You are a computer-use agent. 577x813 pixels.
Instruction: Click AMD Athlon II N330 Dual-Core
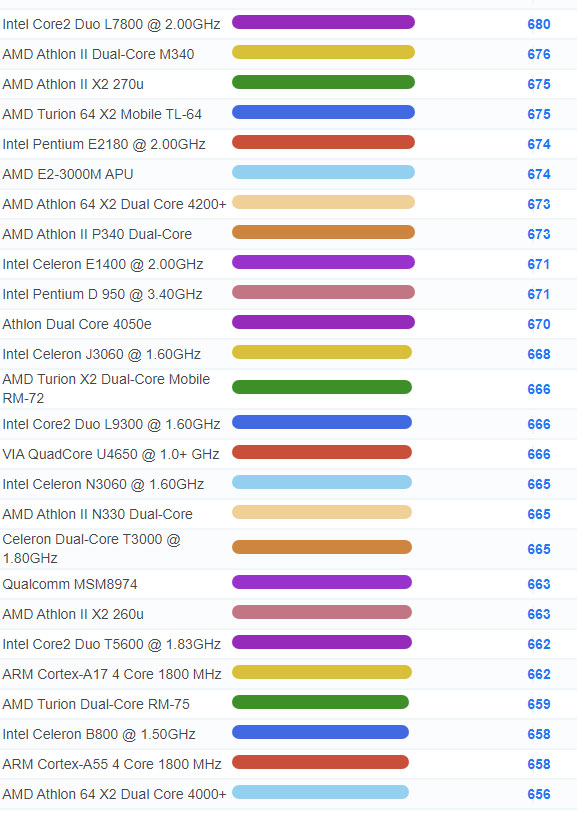[97, 515]
